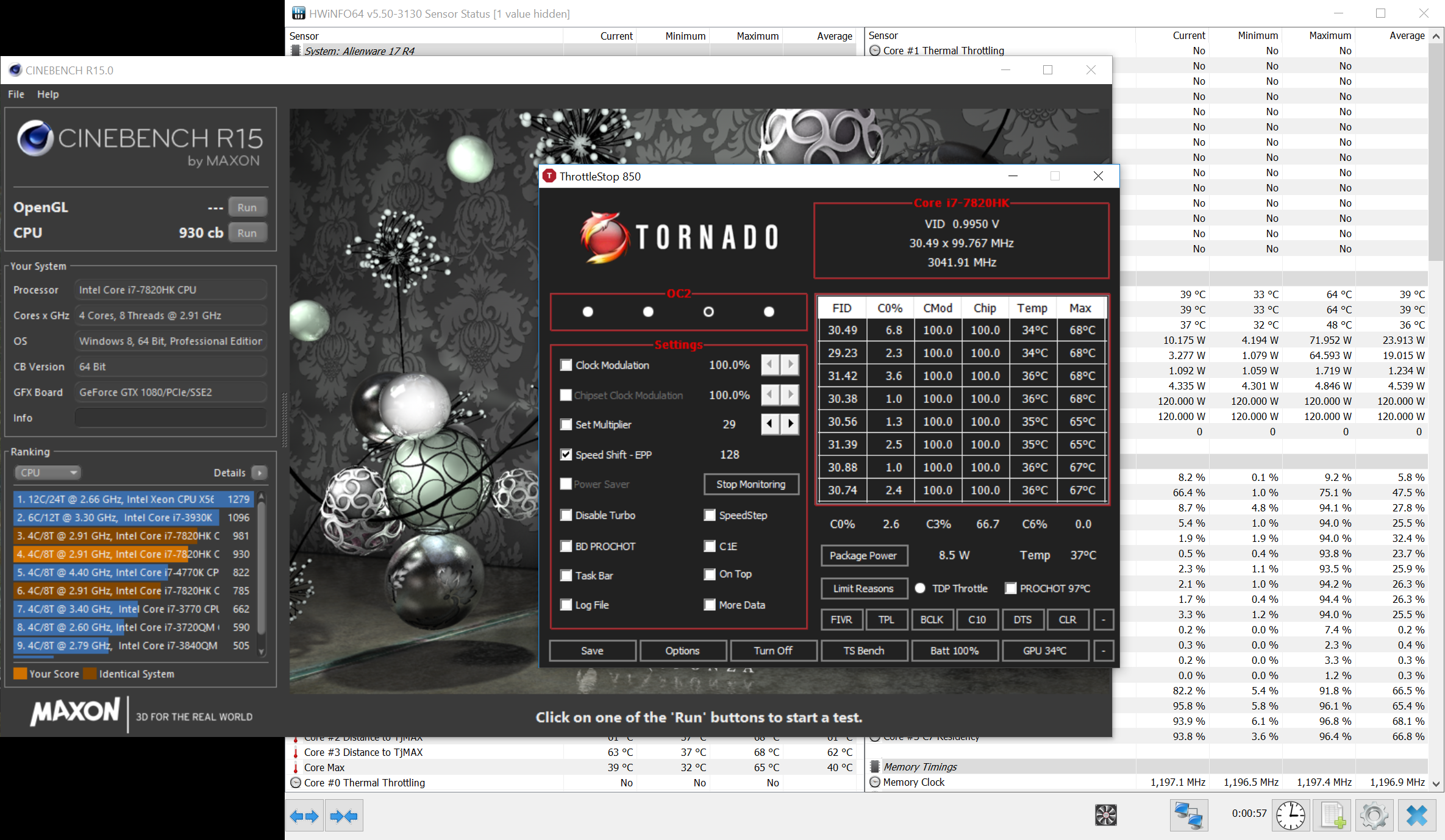Viewport: 1445px width, 840px height.
Task: Open HWiNFO fan control icon
Action: 1105,815
